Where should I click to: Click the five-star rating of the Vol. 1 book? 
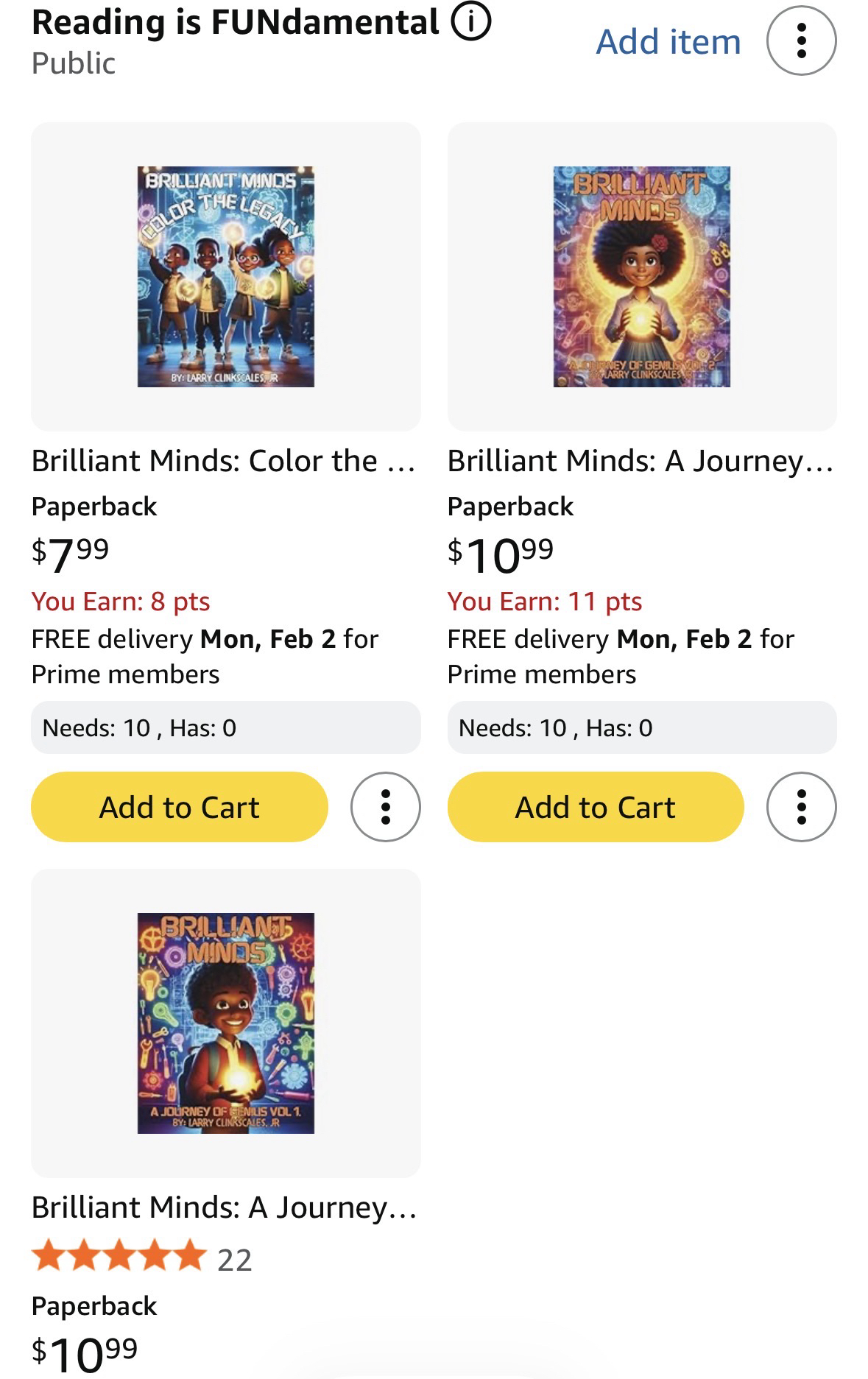coord(118,1256)
